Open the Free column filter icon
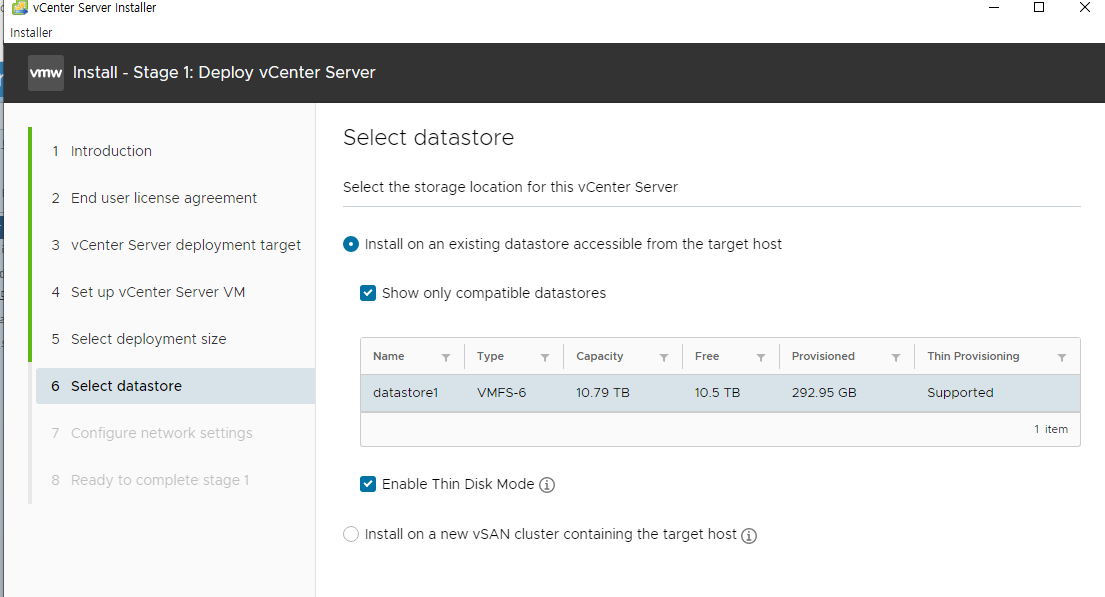Screen dimensions: 1105x597 coord(761,357)
